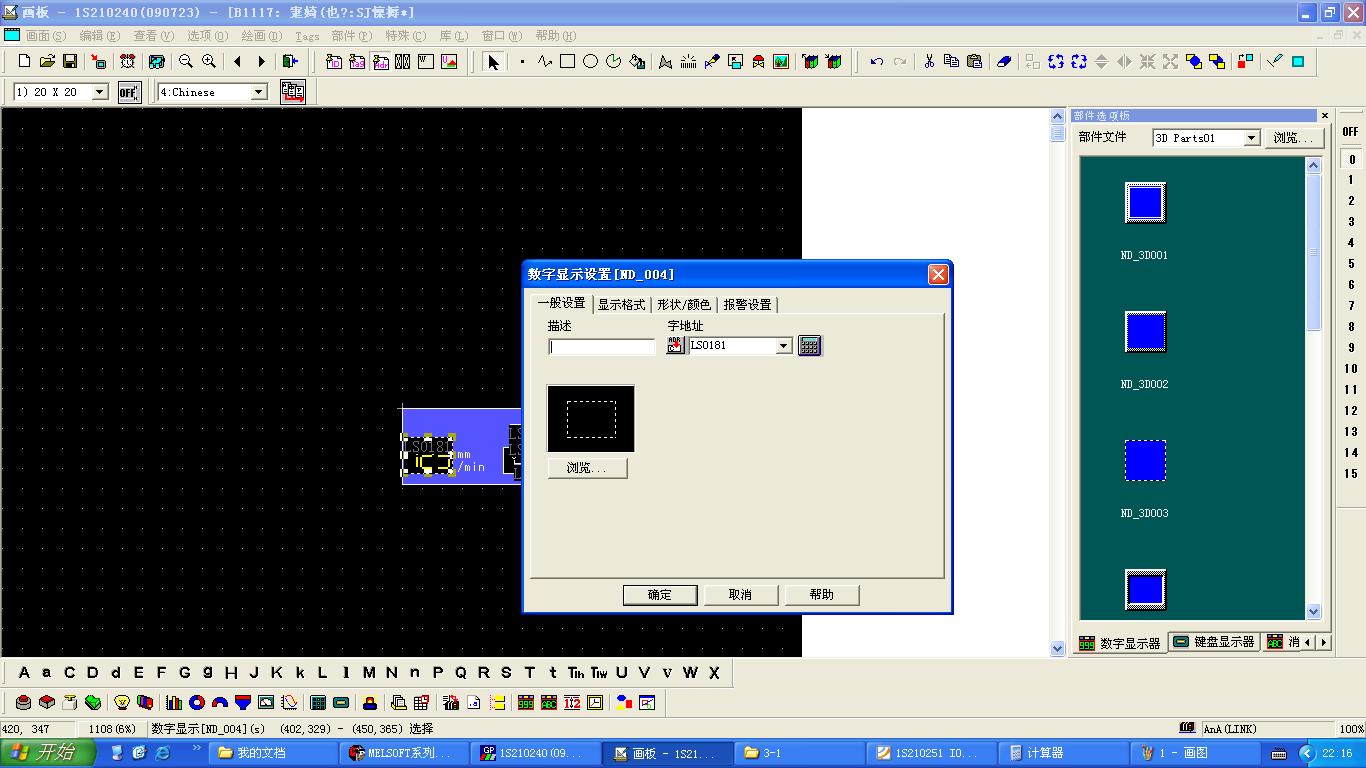1366x768 pixels.
Task: Click the scissors cut icon
Action: click(x=929, y=62)
